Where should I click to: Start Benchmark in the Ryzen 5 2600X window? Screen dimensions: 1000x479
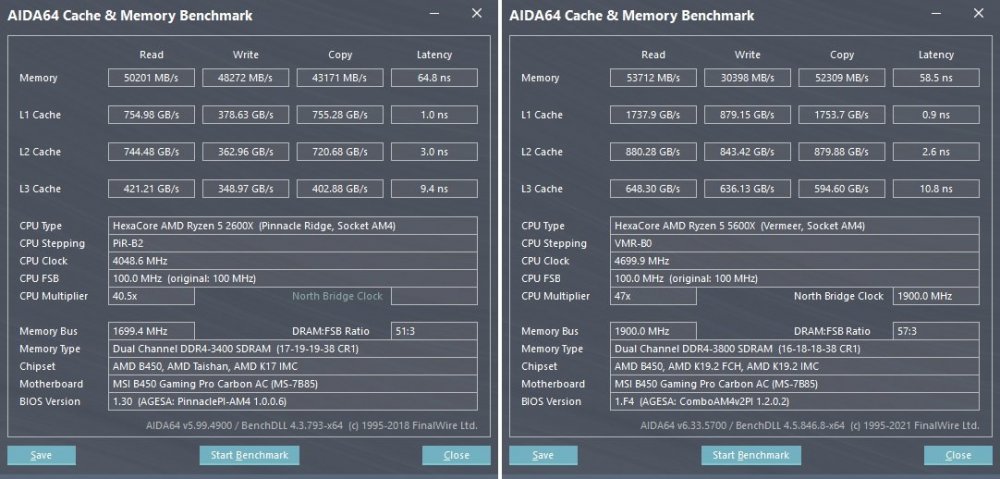point(249,455)
